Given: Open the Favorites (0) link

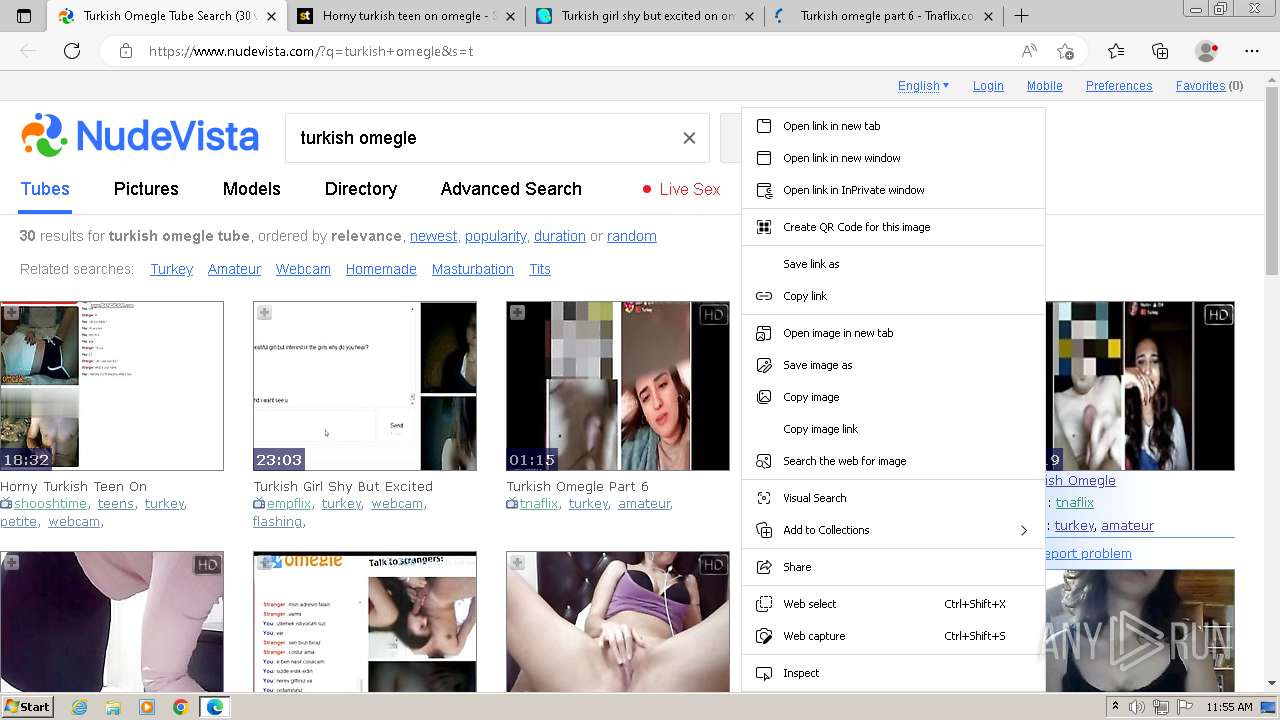Looking at the screenshot, I should click(1209, 86).
